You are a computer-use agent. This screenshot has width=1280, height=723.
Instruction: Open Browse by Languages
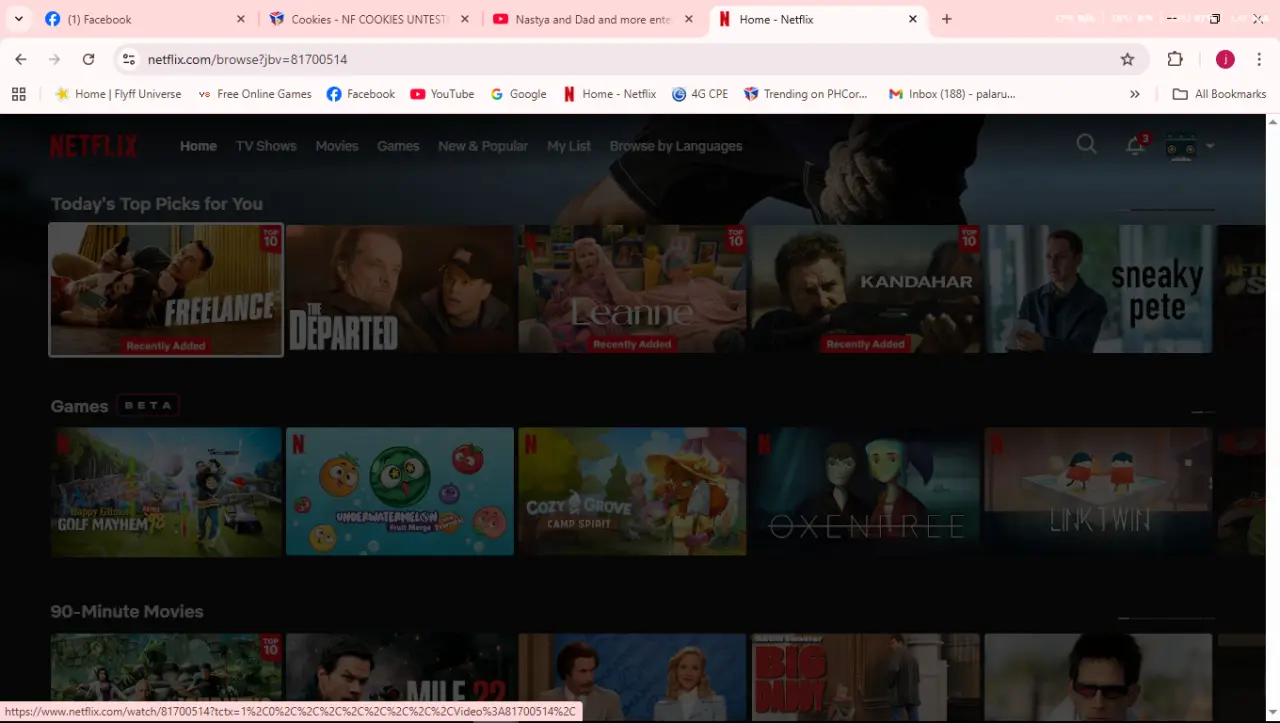[676, 146]
